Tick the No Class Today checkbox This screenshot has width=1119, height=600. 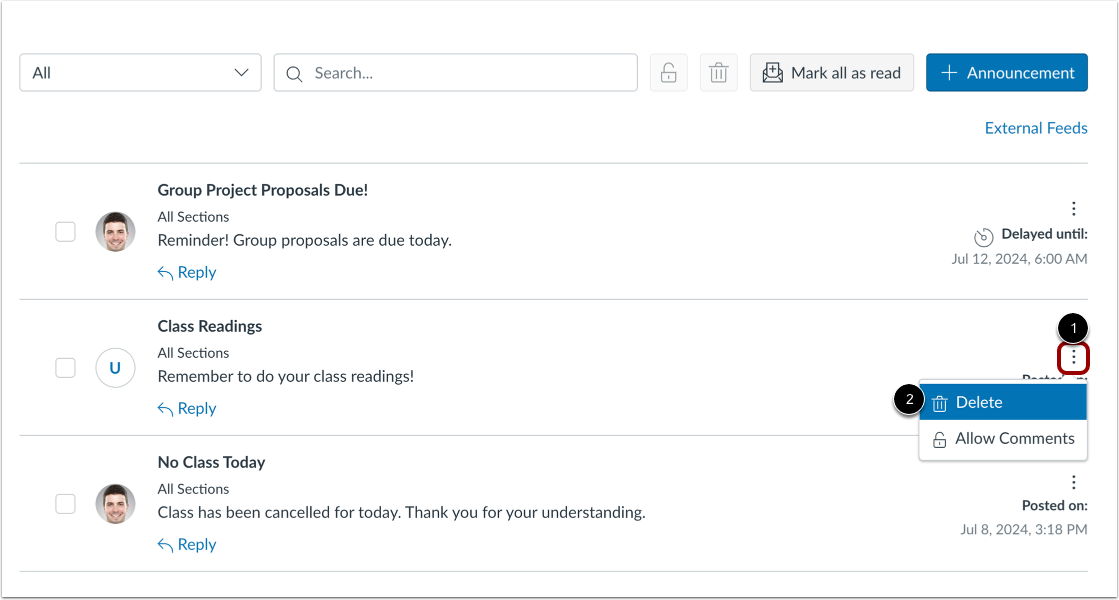pyautogui.click(x=65, y=504)
